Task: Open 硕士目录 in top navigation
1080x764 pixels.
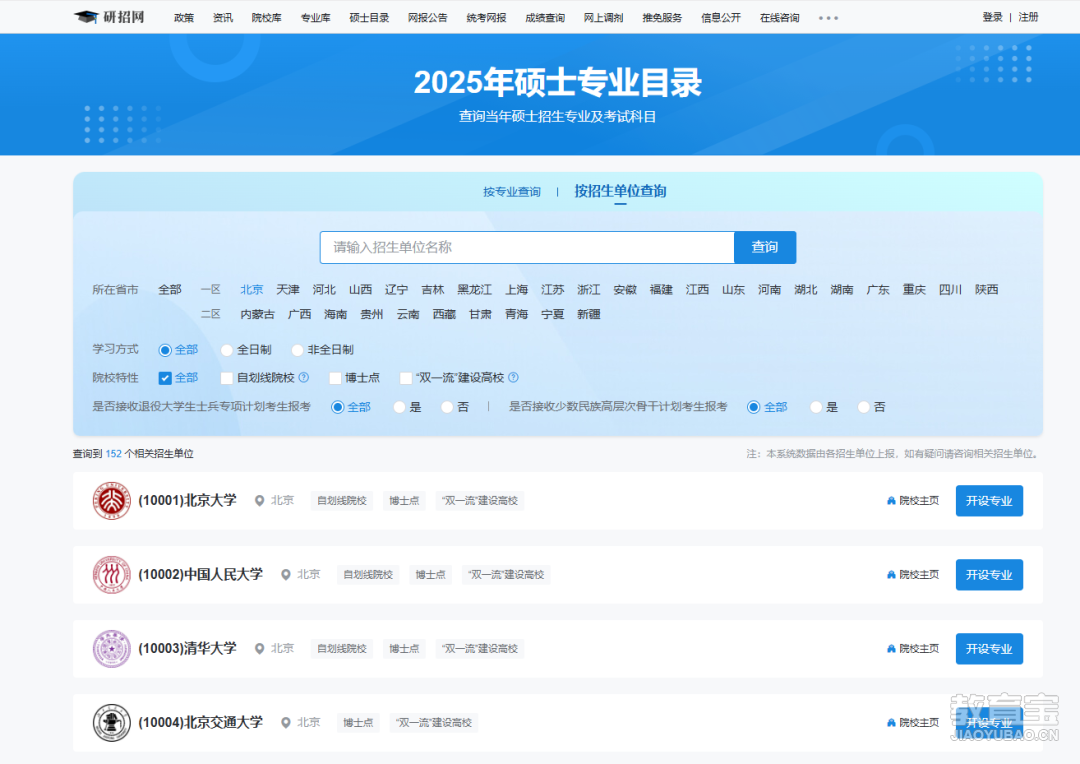Action: [x=369, y=18]
